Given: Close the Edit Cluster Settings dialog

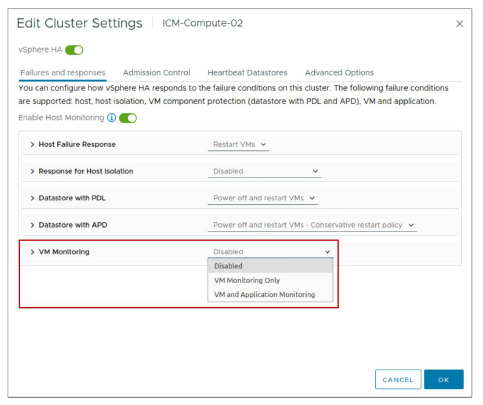Looking at the screenshot, I should click(459, 24).
